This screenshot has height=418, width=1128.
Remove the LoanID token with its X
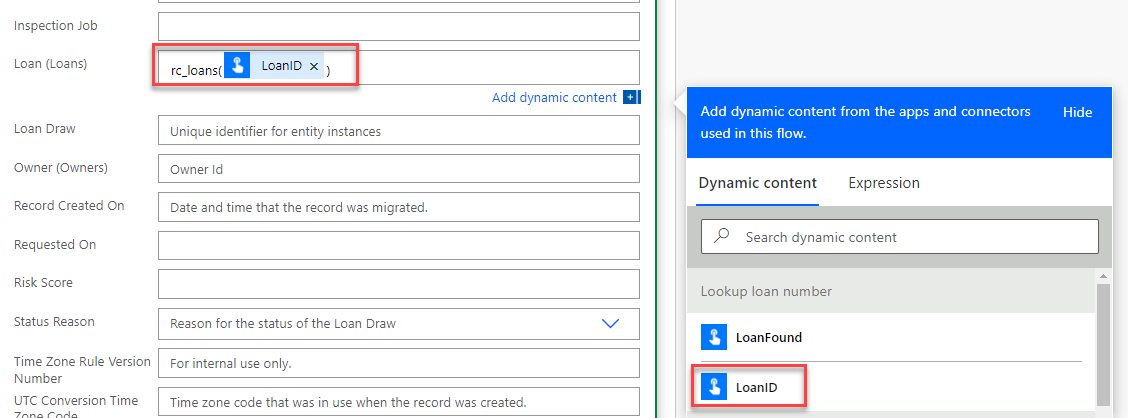pos(314,66)
